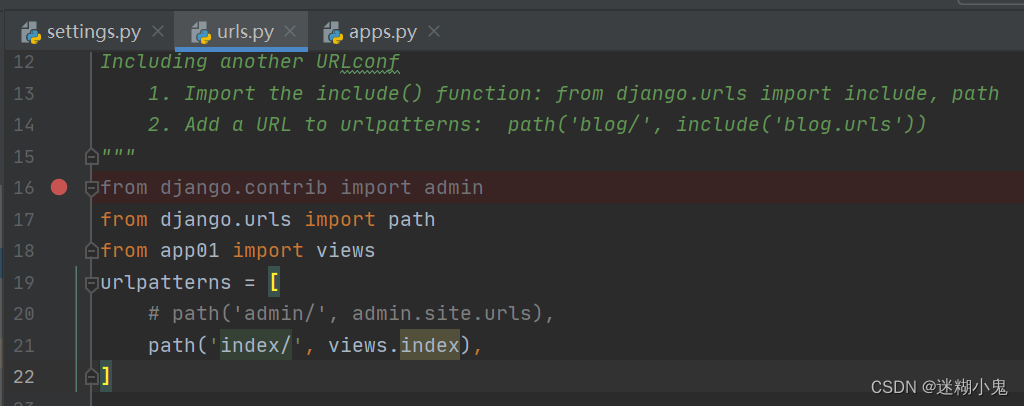Click 'include()' in the line 13 comment

pyautogui.click(x=370, y=93)
